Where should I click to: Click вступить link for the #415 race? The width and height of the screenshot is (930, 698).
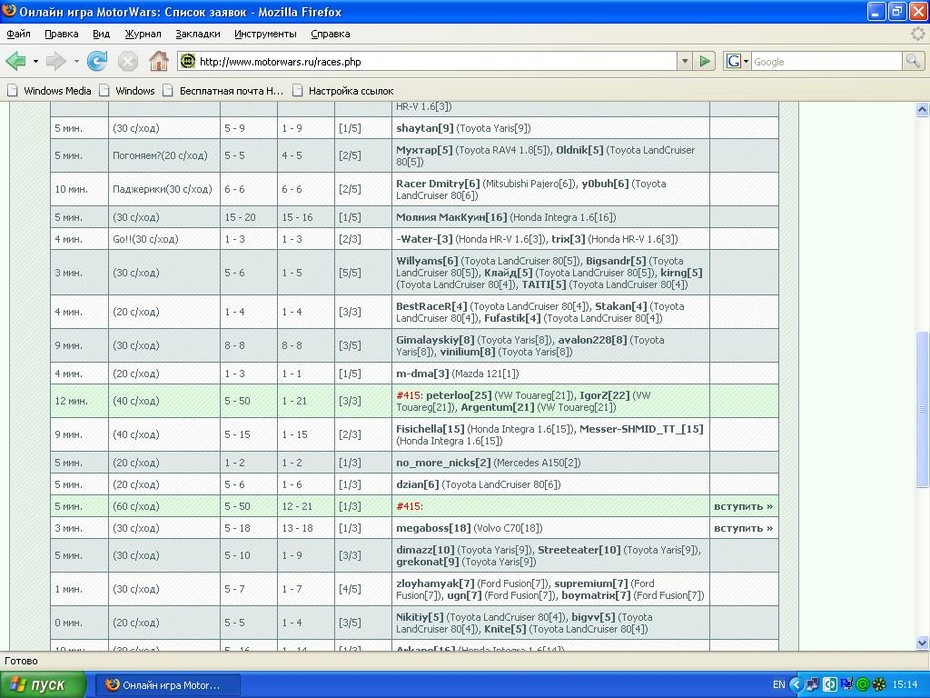(x=743, y=506)
